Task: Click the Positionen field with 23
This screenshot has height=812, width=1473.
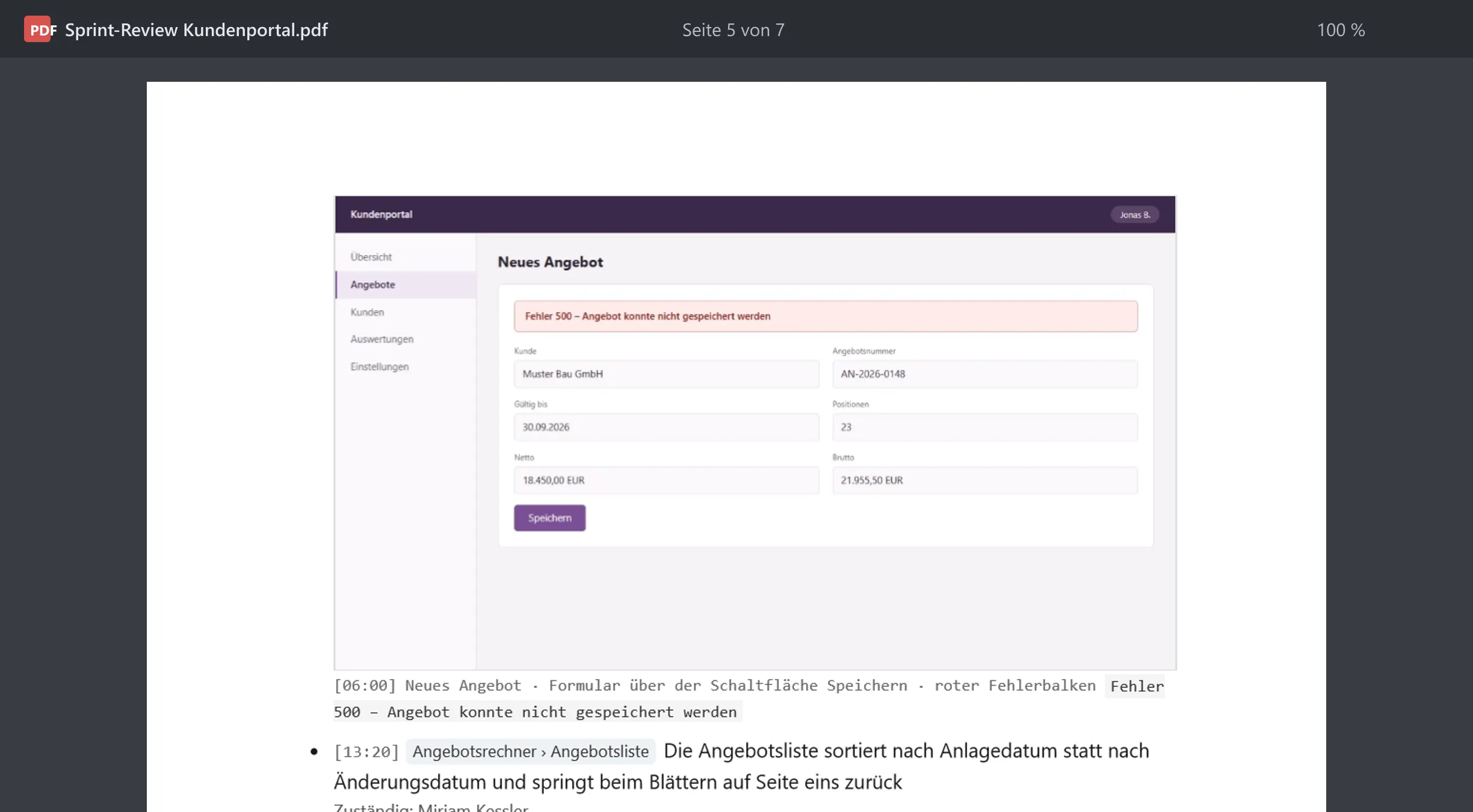Action: pos(985,427)
